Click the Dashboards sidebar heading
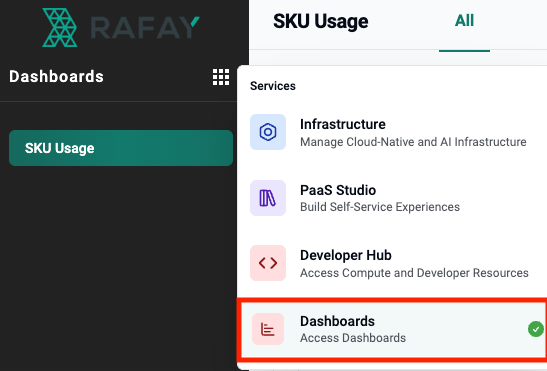This screenshot has height=371, width=547. [x=56, y=76]
